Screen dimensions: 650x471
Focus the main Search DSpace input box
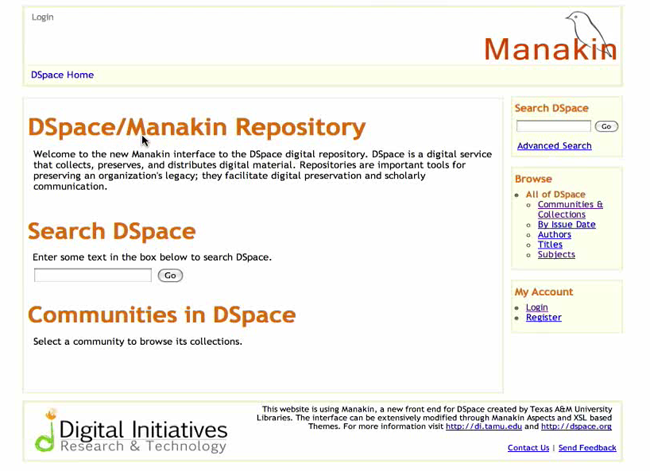93,275
